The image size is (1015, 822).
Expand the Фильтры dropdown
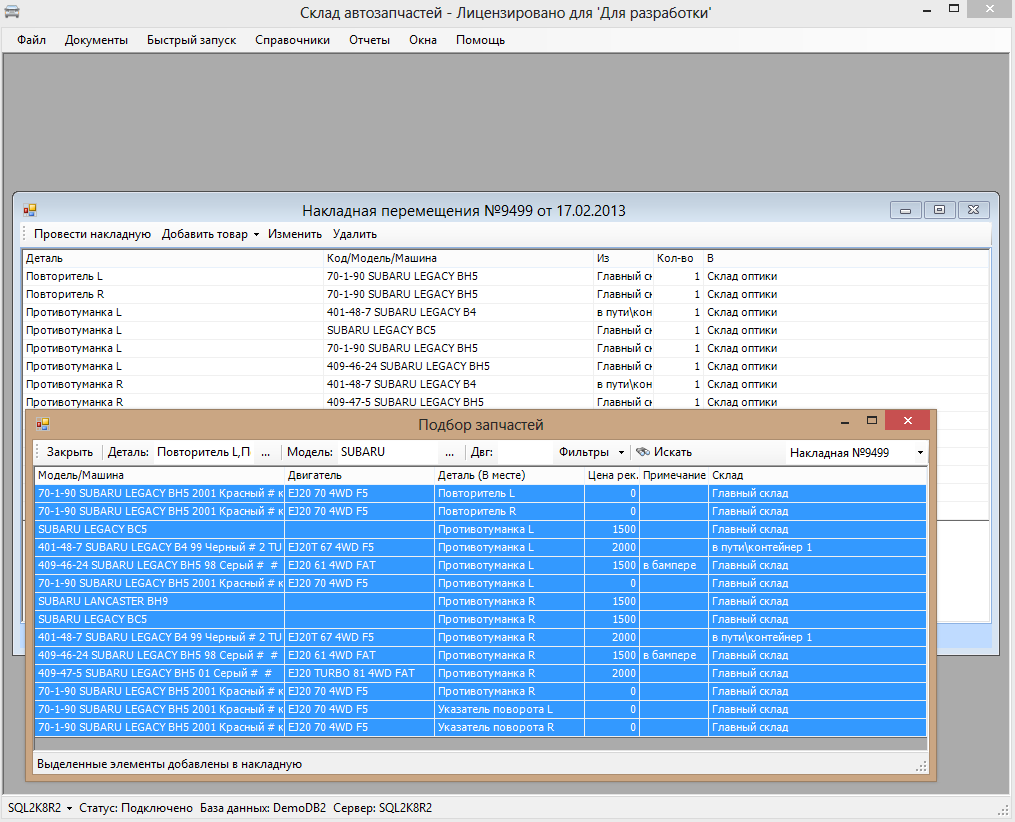592,452
